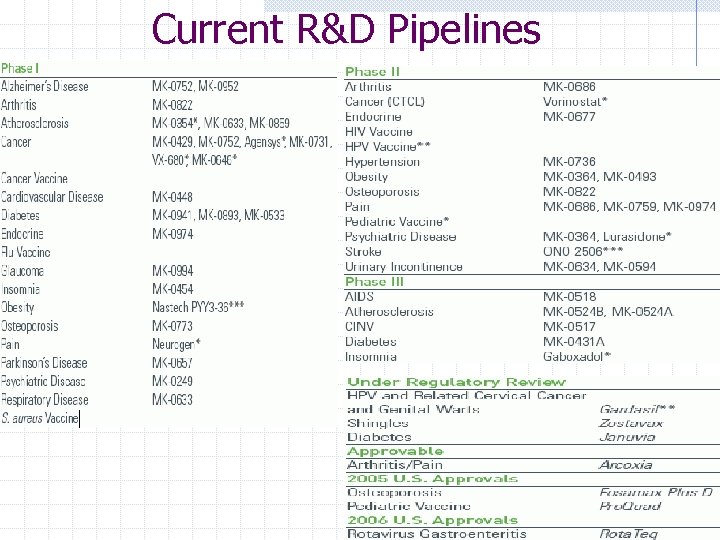Image resolution: width=720 pixels, height=540 pixels.
Task: Select the 'Fosamax Plus D' product name
Action: (656, 492)
